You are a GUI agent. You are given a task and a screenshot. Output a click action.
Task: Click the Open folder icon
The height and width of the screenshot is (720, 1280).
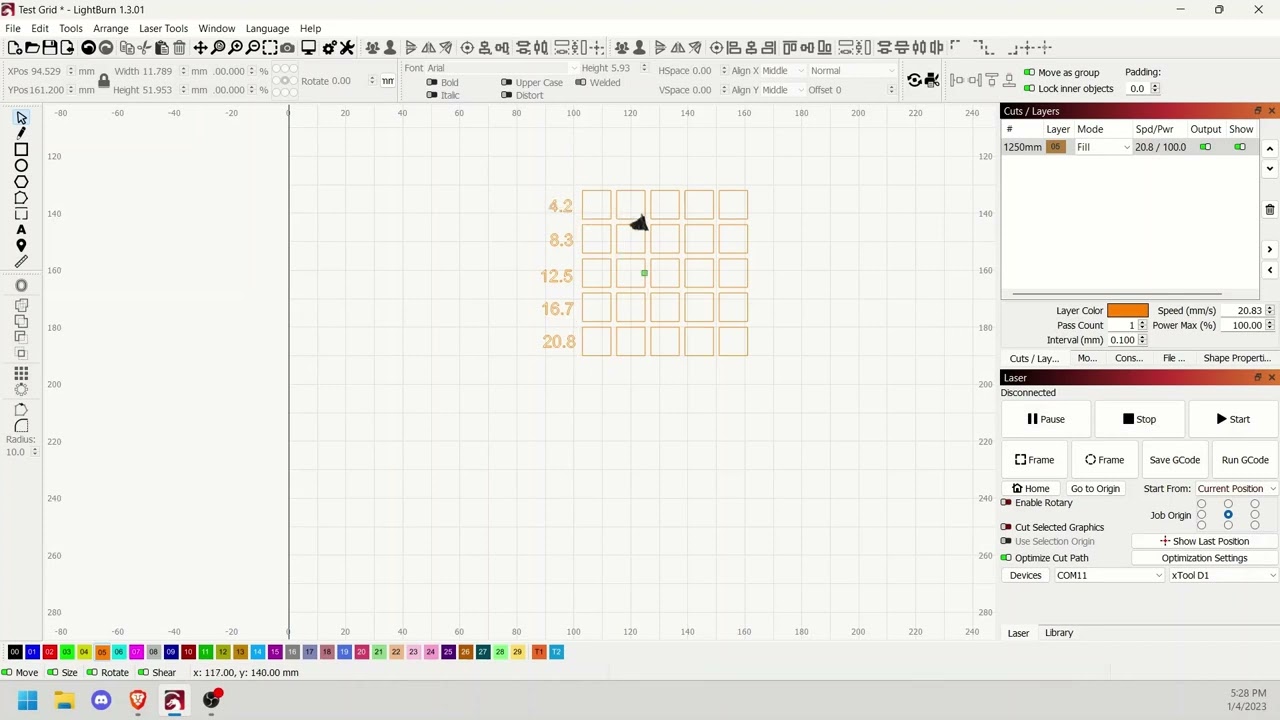(x=32, y=48)
